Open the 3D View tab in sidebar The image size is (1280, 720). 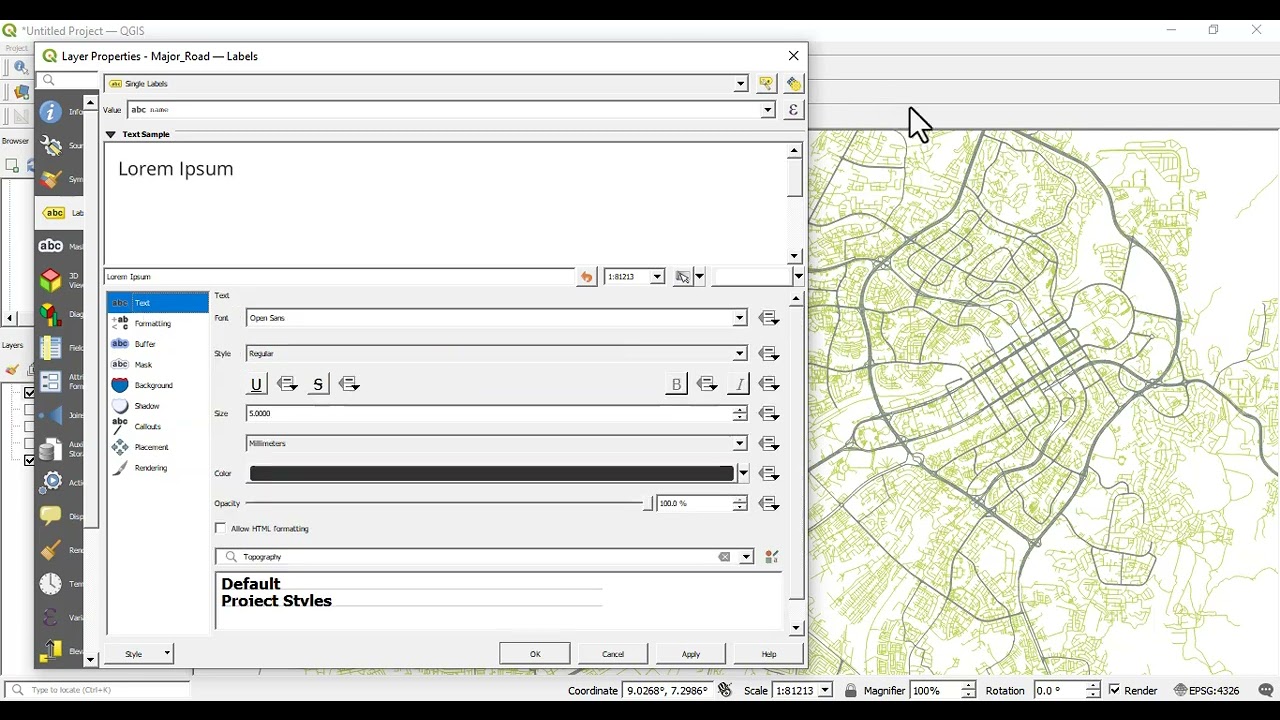(61, 280)
